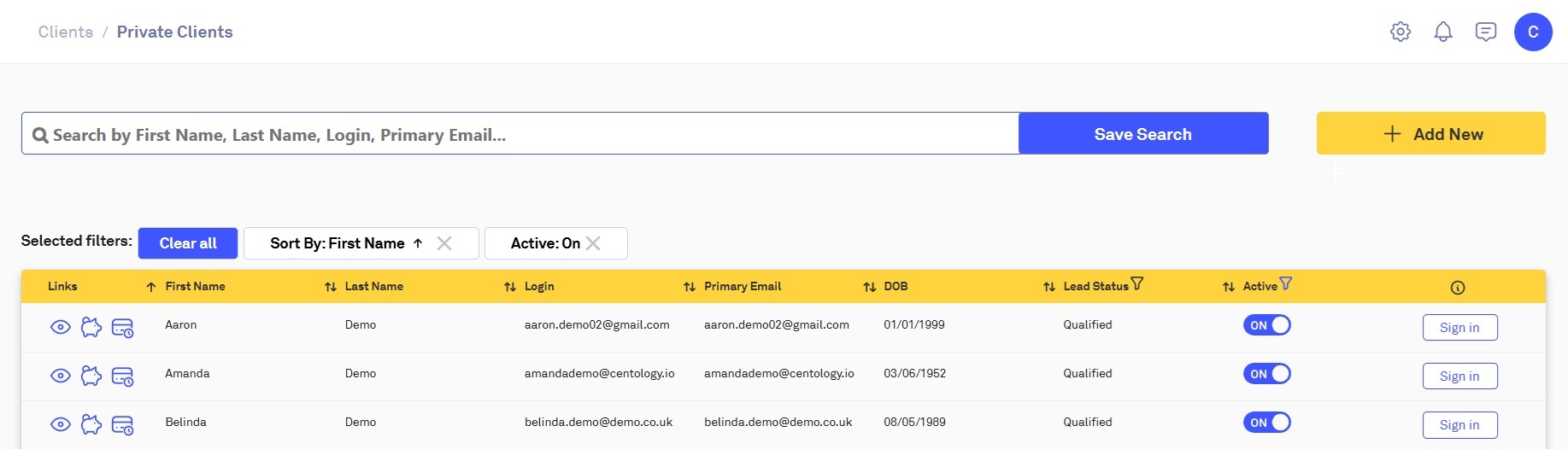Toggle Aaron's Active switch off
This screenshot has height=461, width=1568.
(x=1266, y=325)
